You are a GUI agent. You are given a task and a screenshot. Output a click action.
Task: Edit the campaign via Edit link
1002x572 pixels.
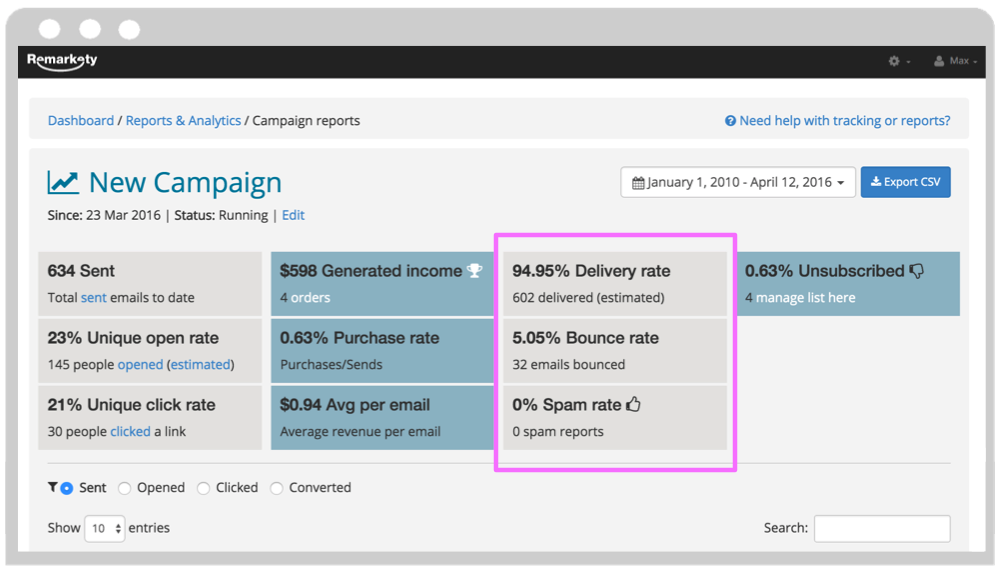(293, 215)
